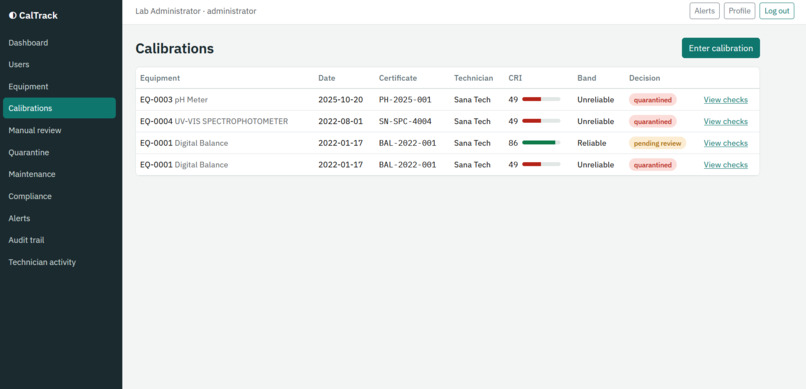Screen dimensions: 806x389
Task: View checks for EQ-0003 pH Meter
Action: (725, 100)
